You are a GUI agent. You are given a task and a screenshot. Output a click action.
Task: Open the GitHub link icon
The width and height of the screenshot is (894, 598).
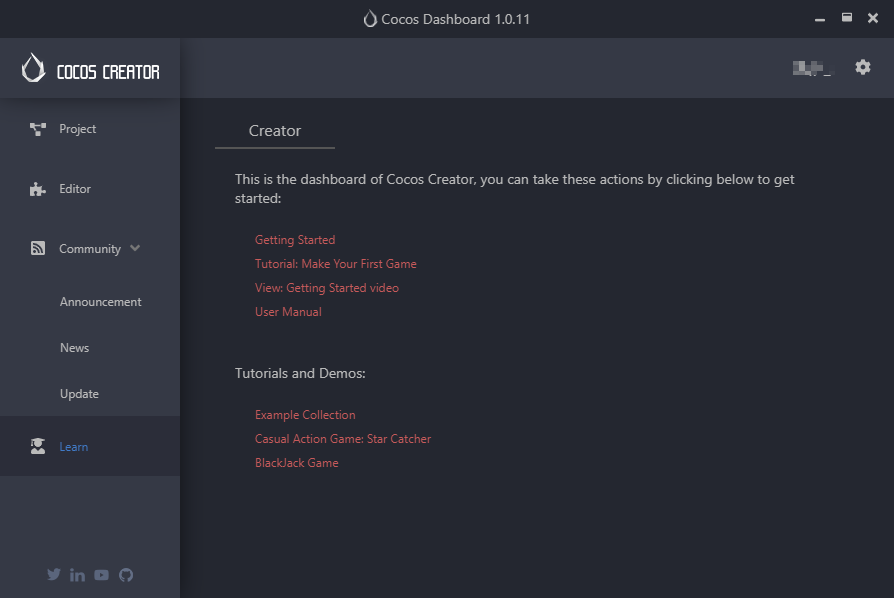[x=126, y=575]
